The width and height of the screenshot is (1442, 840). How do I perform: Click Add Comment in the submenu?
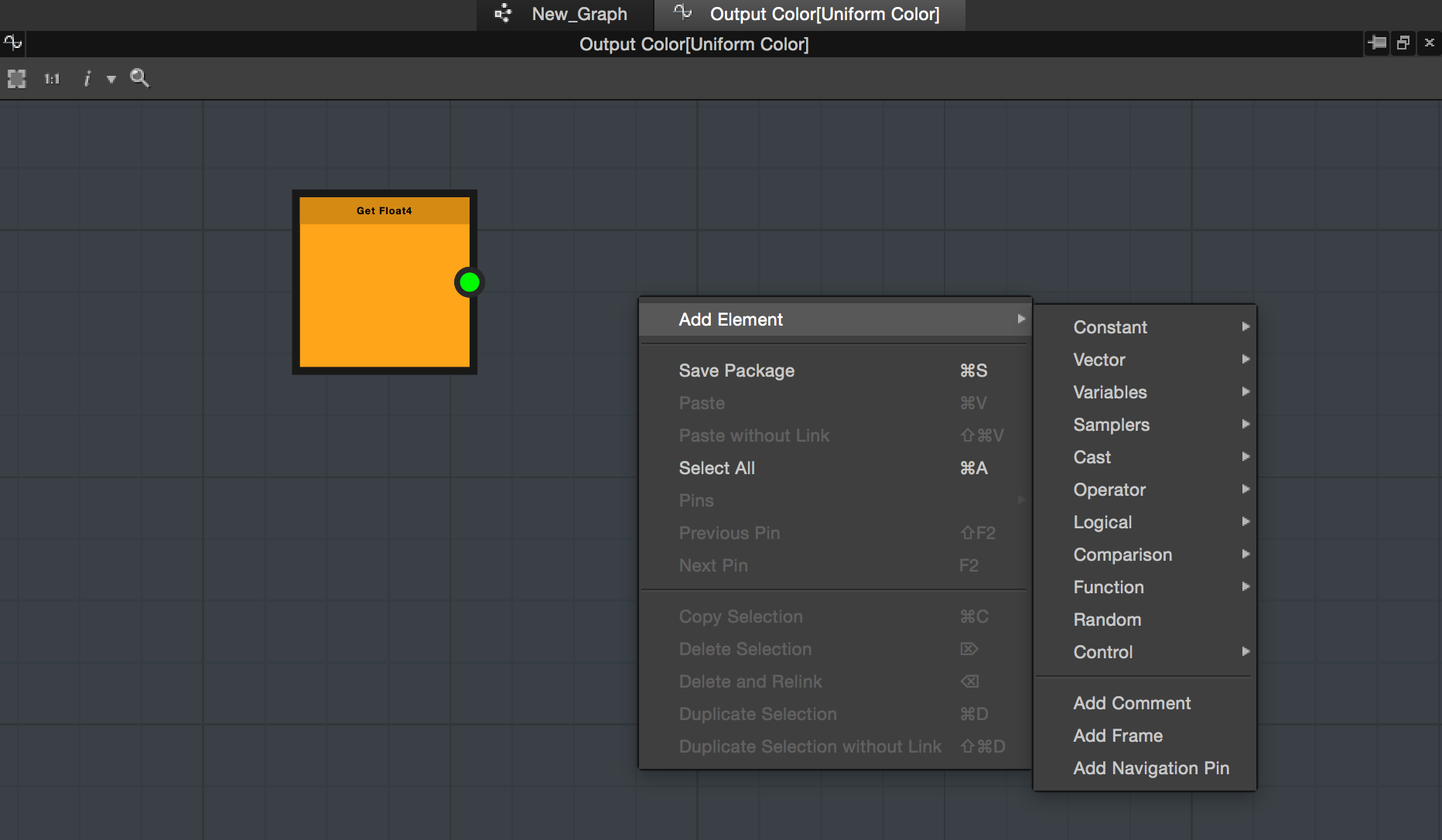(1132, 703)
